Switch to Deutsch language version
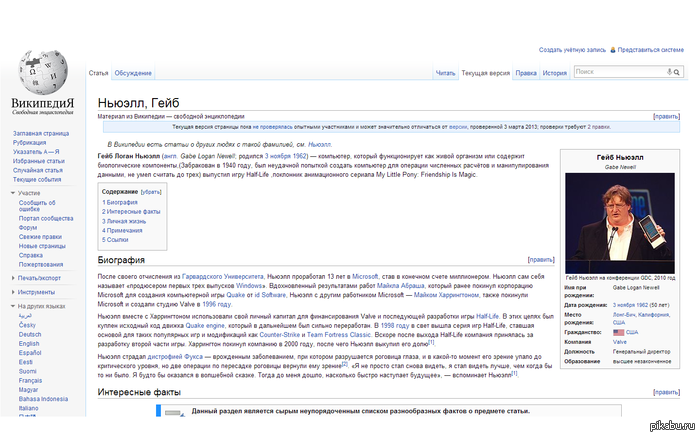The width and height of the screenshot is (700, 437). click(x=30, y=334)
